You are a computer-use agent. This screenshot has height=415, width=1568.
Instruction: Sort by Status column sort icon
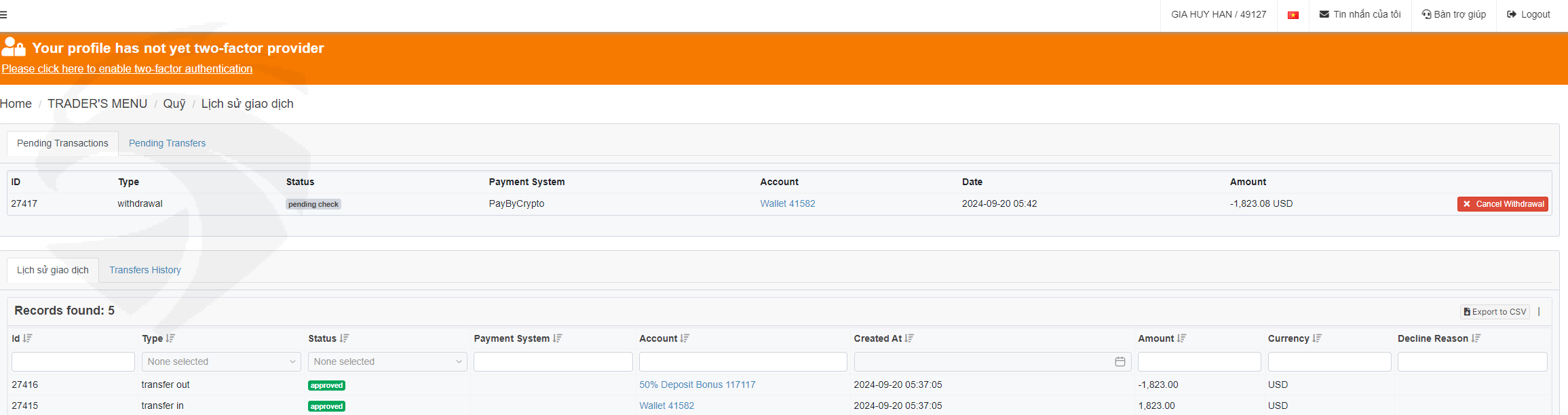click(345, 338)
